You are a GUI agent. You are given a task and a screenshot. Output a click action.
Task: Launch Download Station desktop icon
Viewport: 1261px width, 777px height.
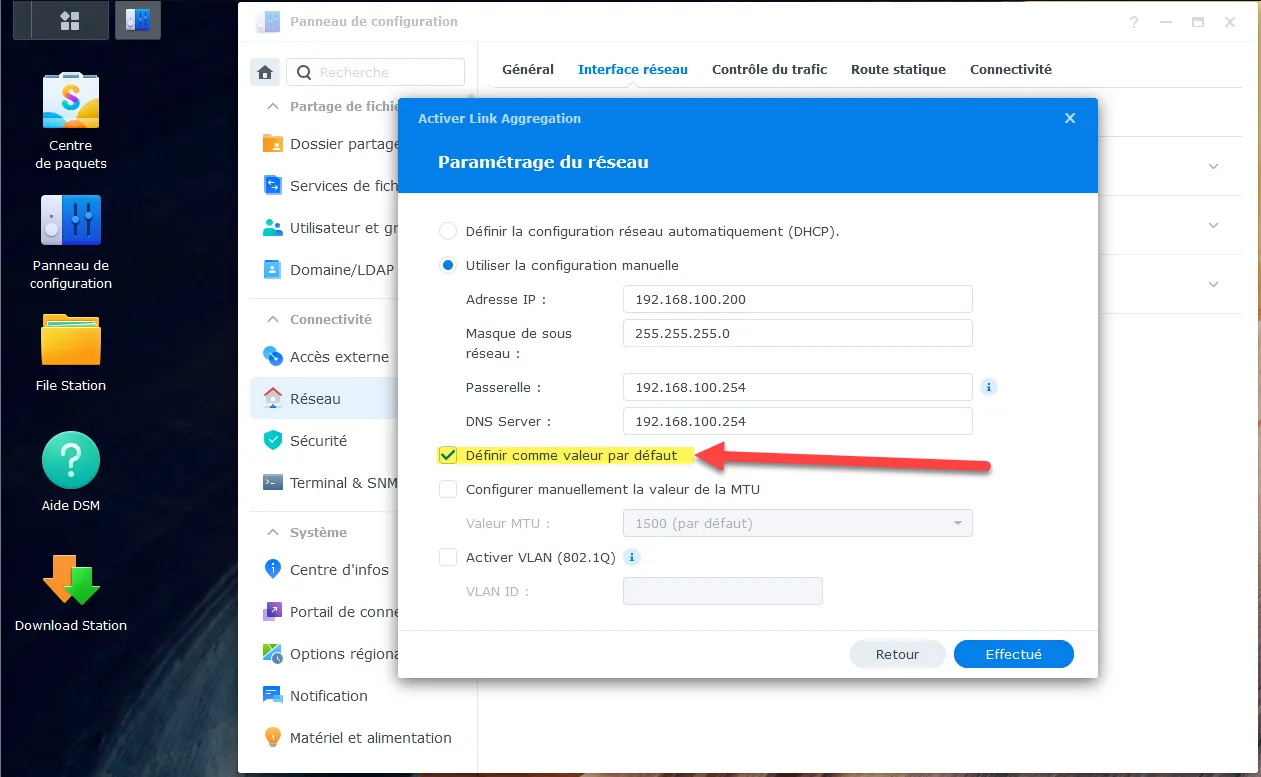(70, 581)
